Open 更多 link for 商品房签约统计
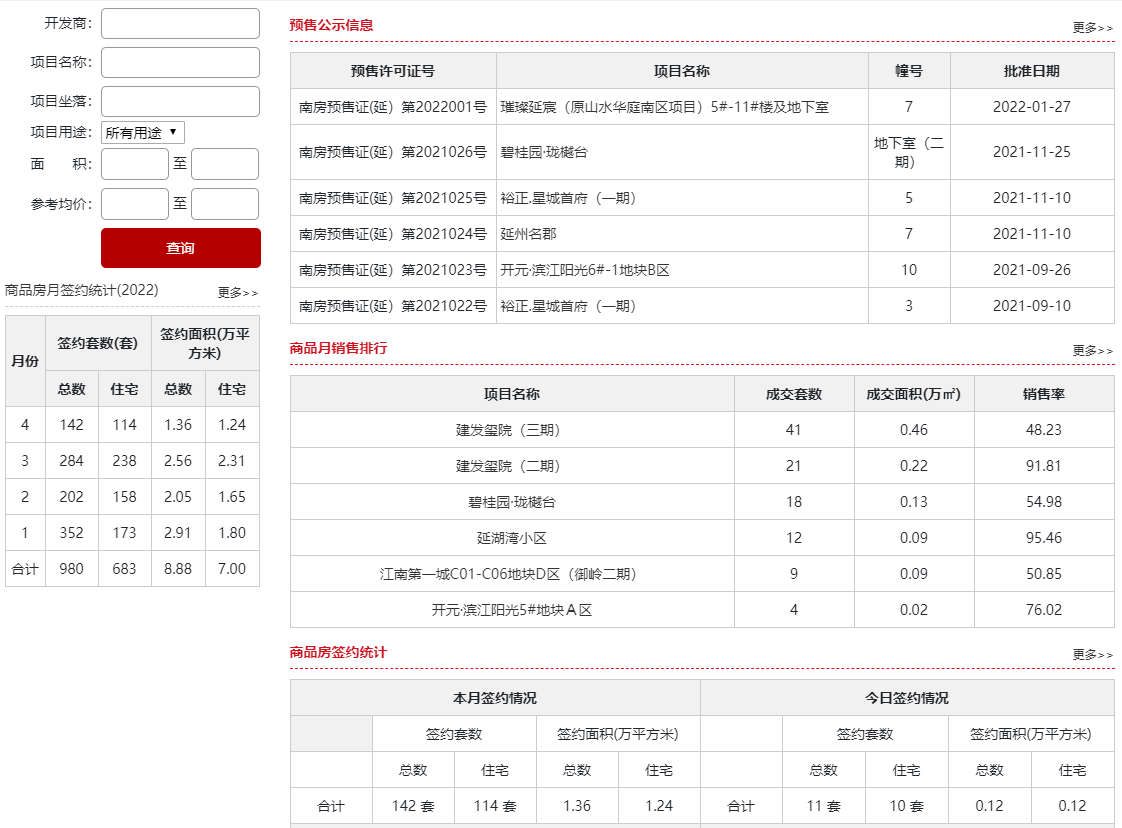The width and height of the screenshot is (1122, 828). tap(1092, 655)
